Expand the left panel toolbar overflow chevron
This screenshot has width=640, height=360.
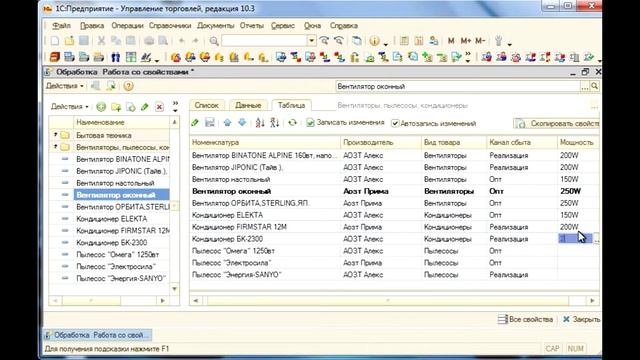coord(175,107)
